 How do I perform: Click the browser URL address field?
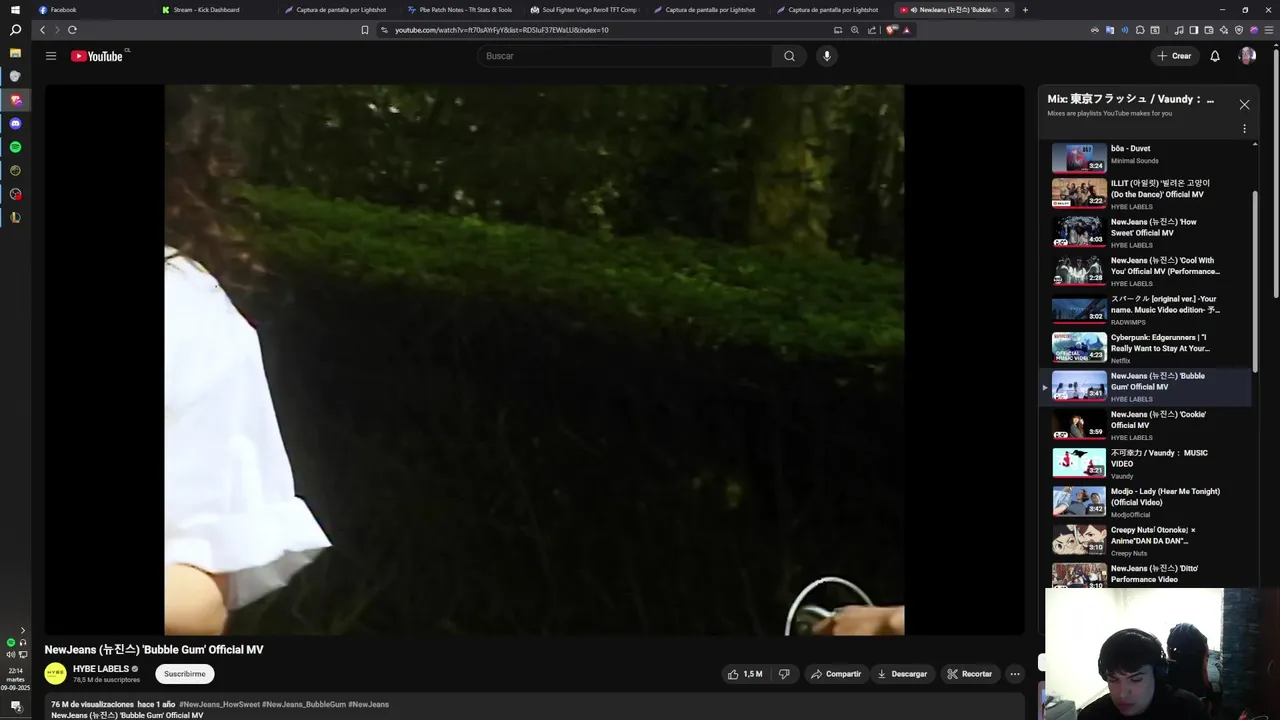pos(600,30)
